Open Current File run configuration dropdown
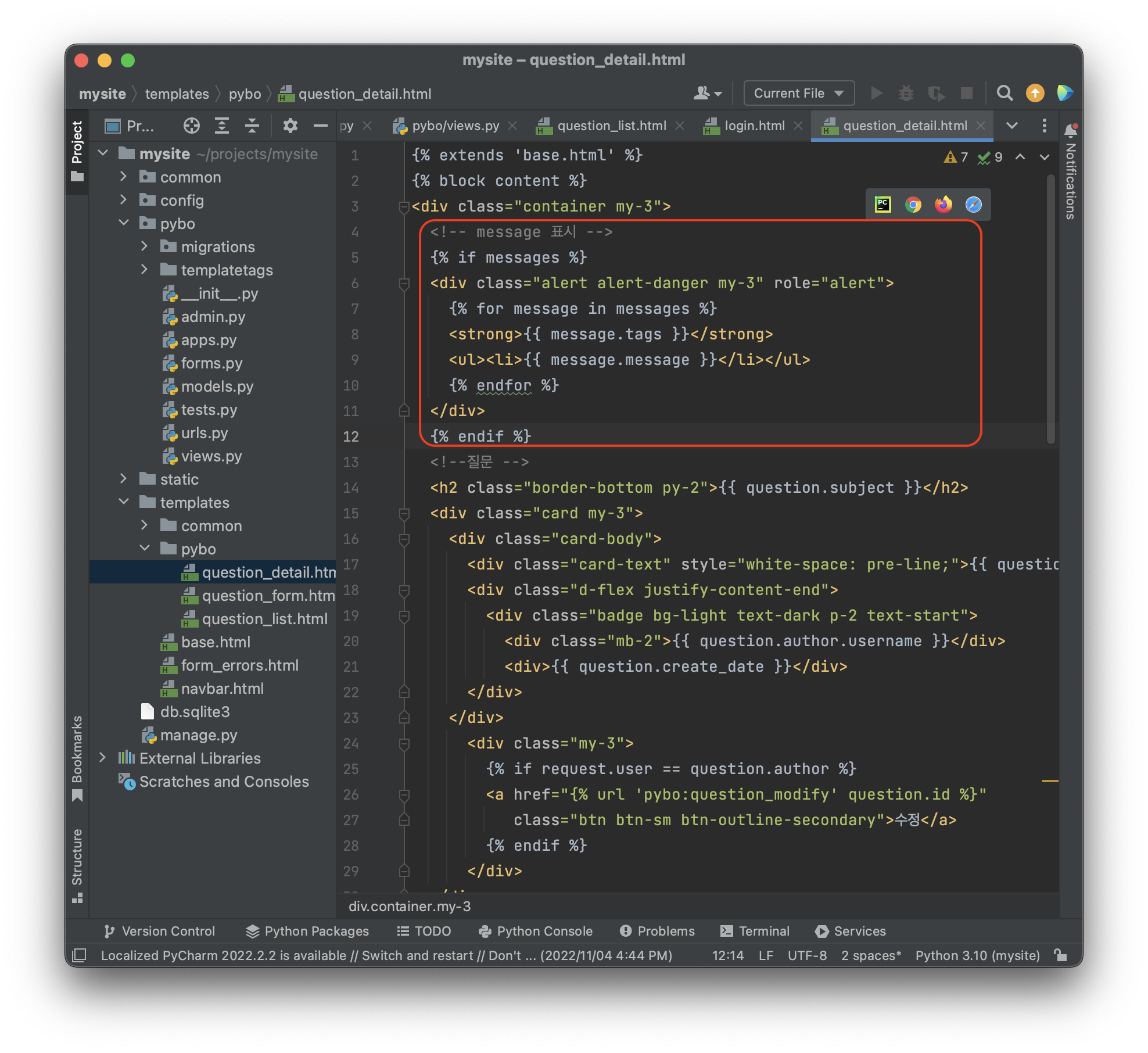The image size is (1148, 1053). click(x=798, y=93)
